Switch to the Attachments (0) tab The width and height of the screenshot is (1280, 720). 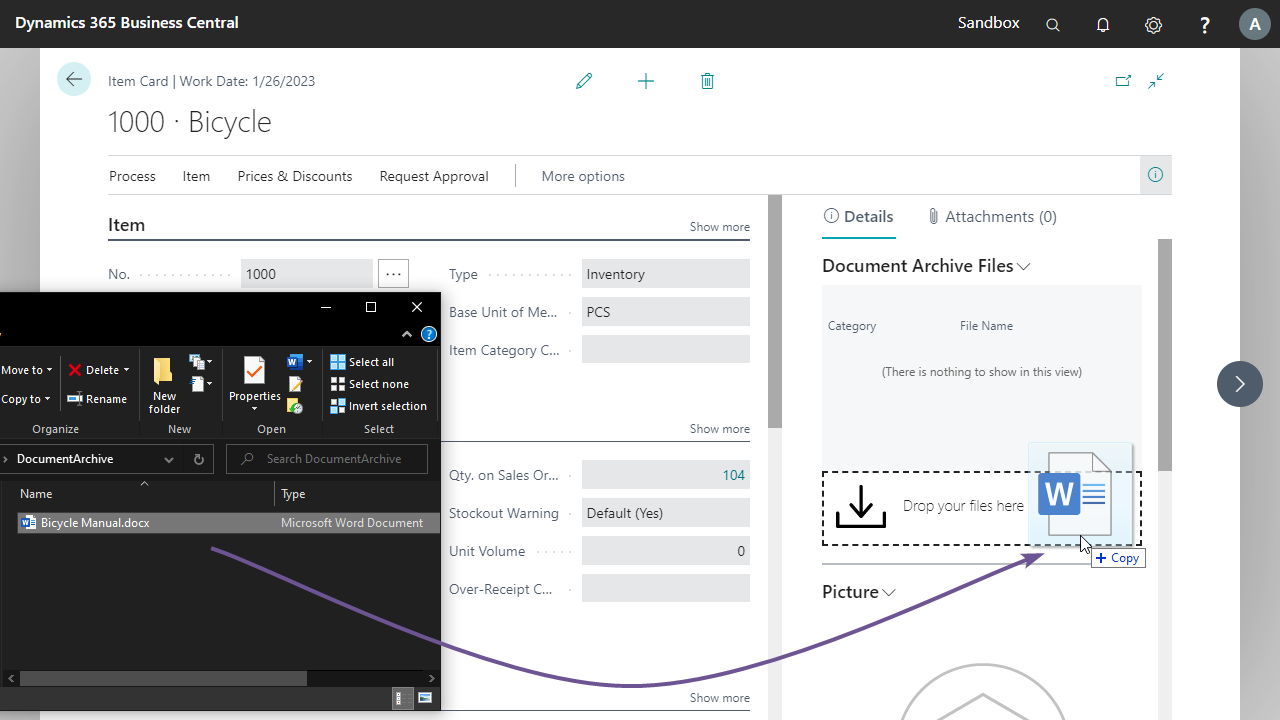tap(991, 217)
